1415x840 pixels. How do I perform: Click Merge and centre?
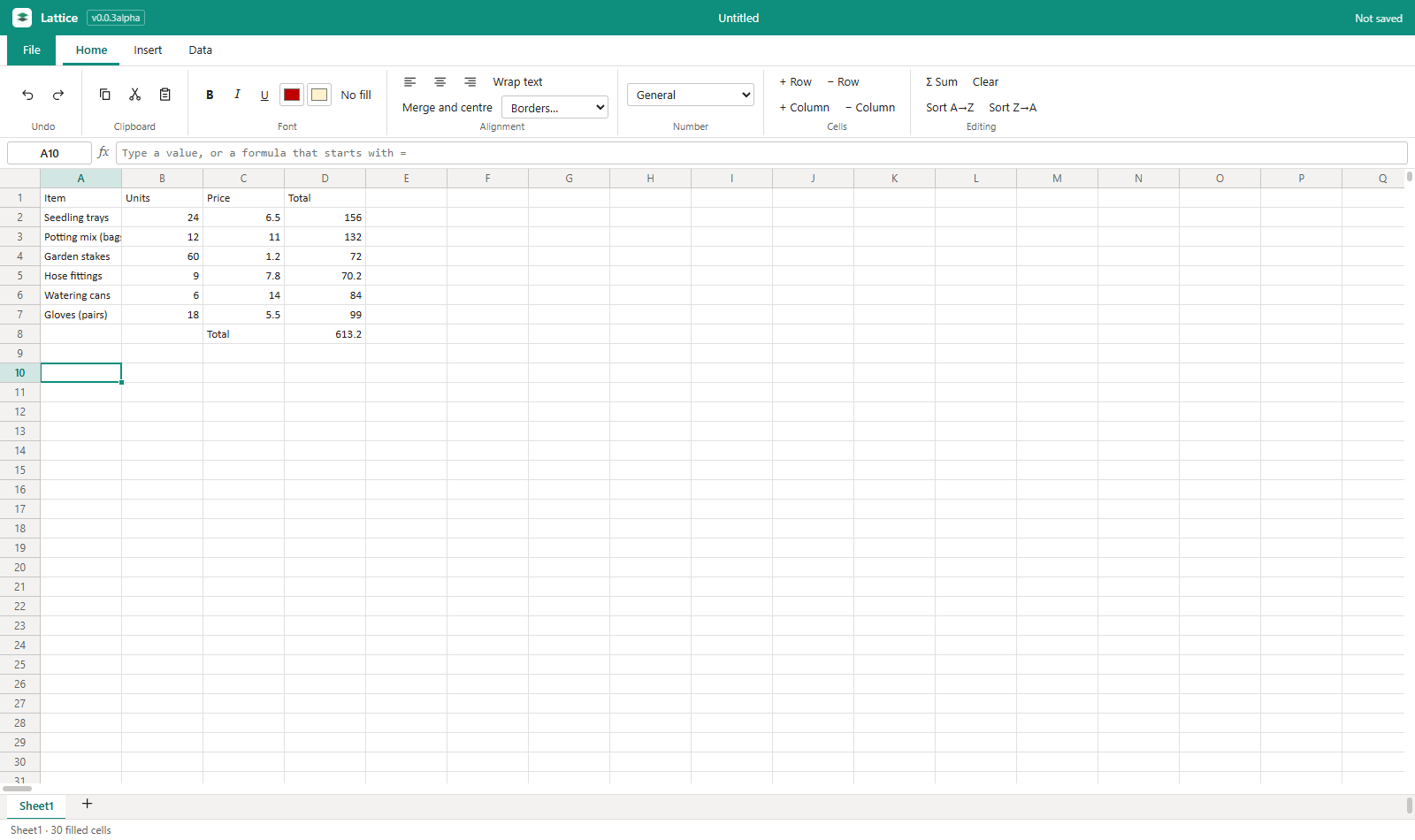447,108
